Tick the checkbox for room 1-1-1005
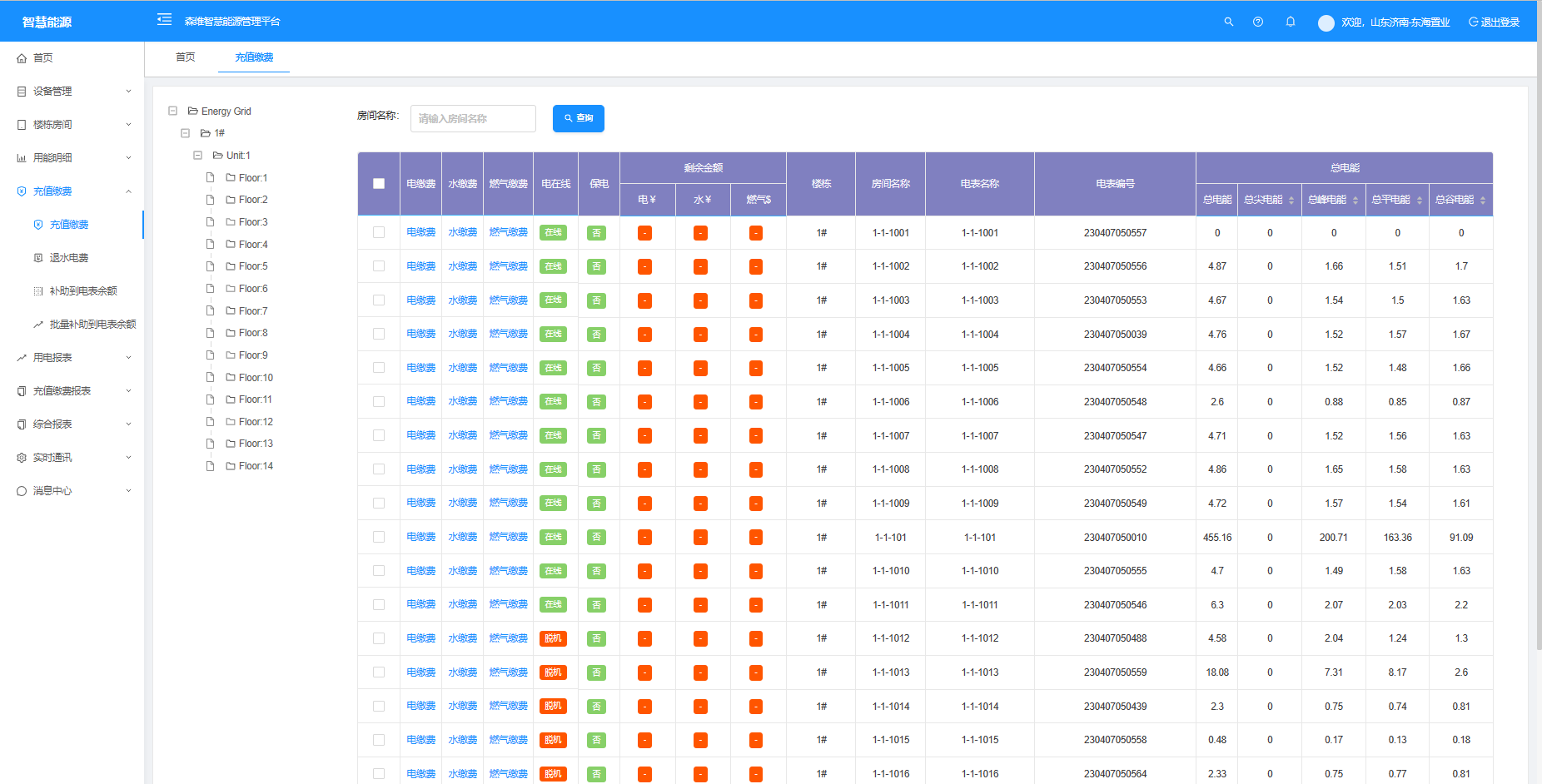This screenshot has width=1542, height=784. click(x=379, y=368)
